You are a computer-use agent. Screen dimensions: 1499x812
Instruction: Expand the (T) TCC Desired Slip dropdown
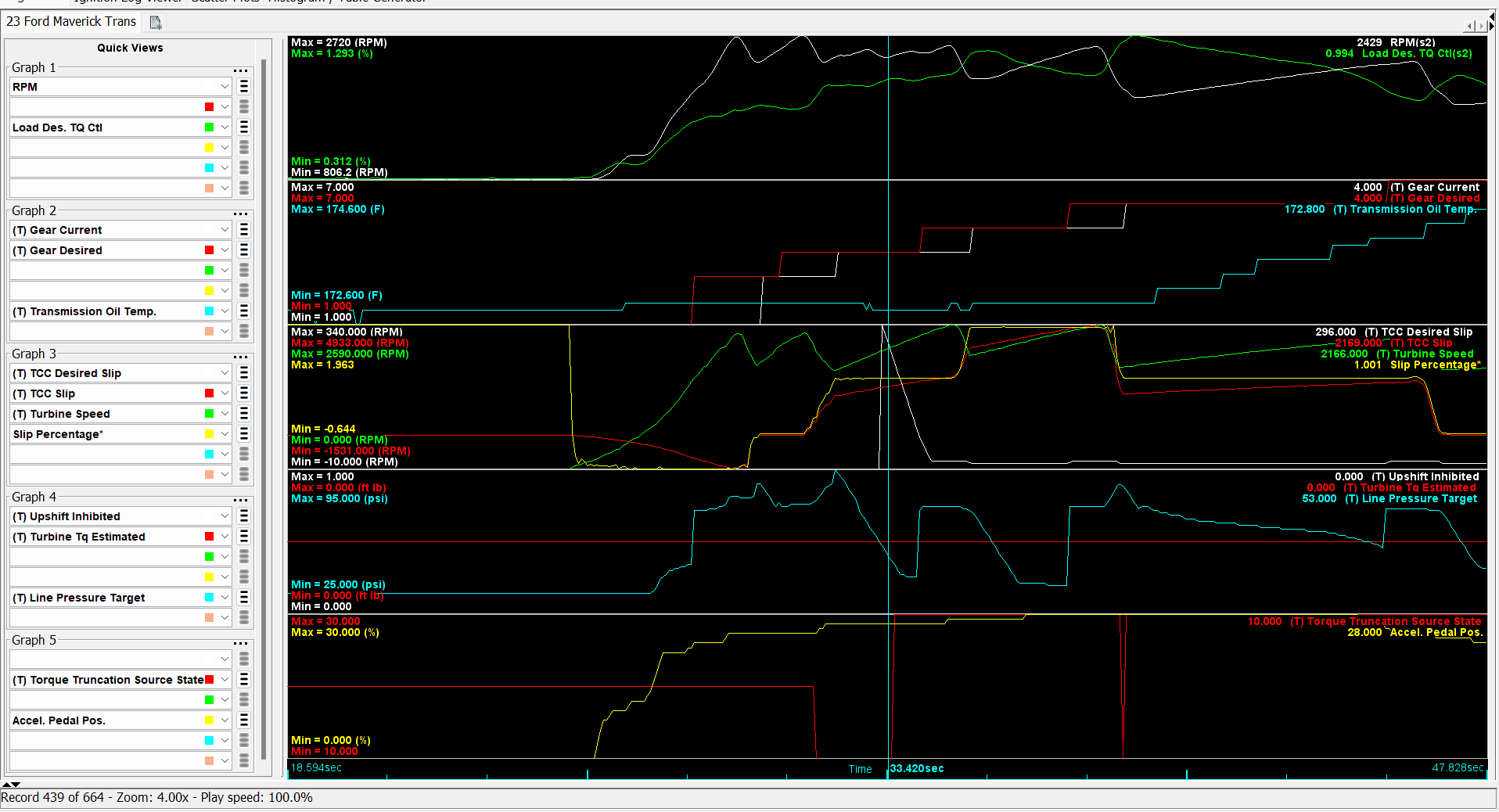pos(225,373)
